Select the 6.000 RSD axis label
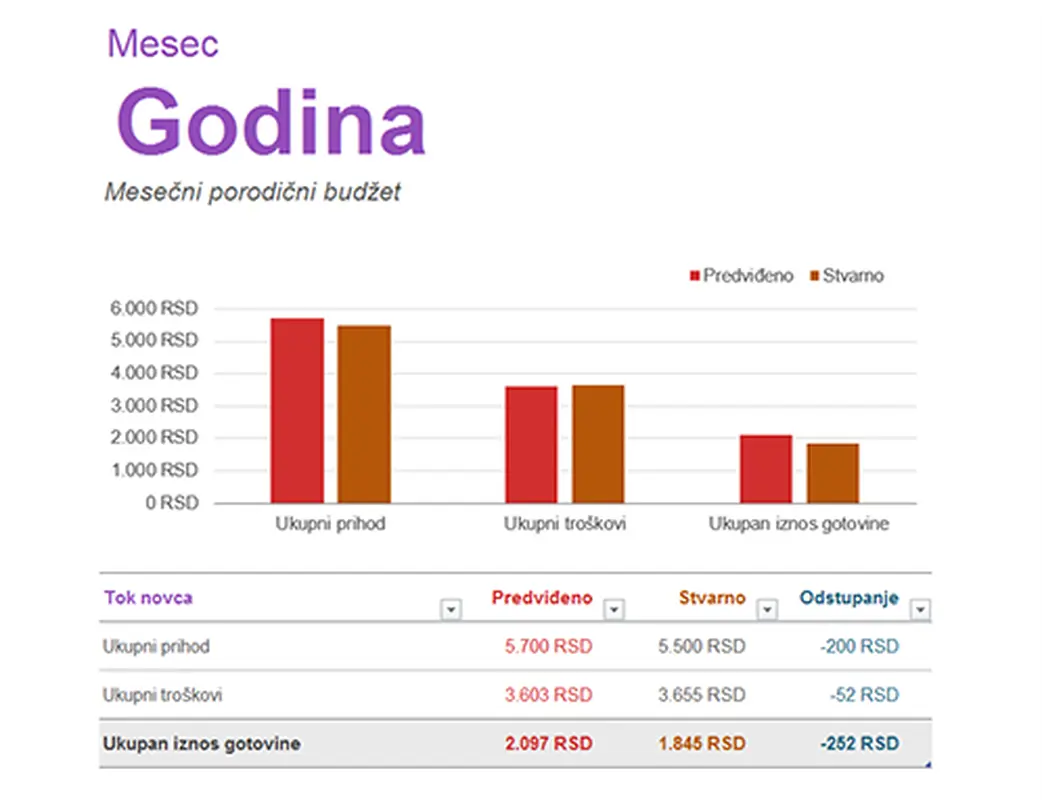This screenshot has height=800, width=1042. point(153,308)
